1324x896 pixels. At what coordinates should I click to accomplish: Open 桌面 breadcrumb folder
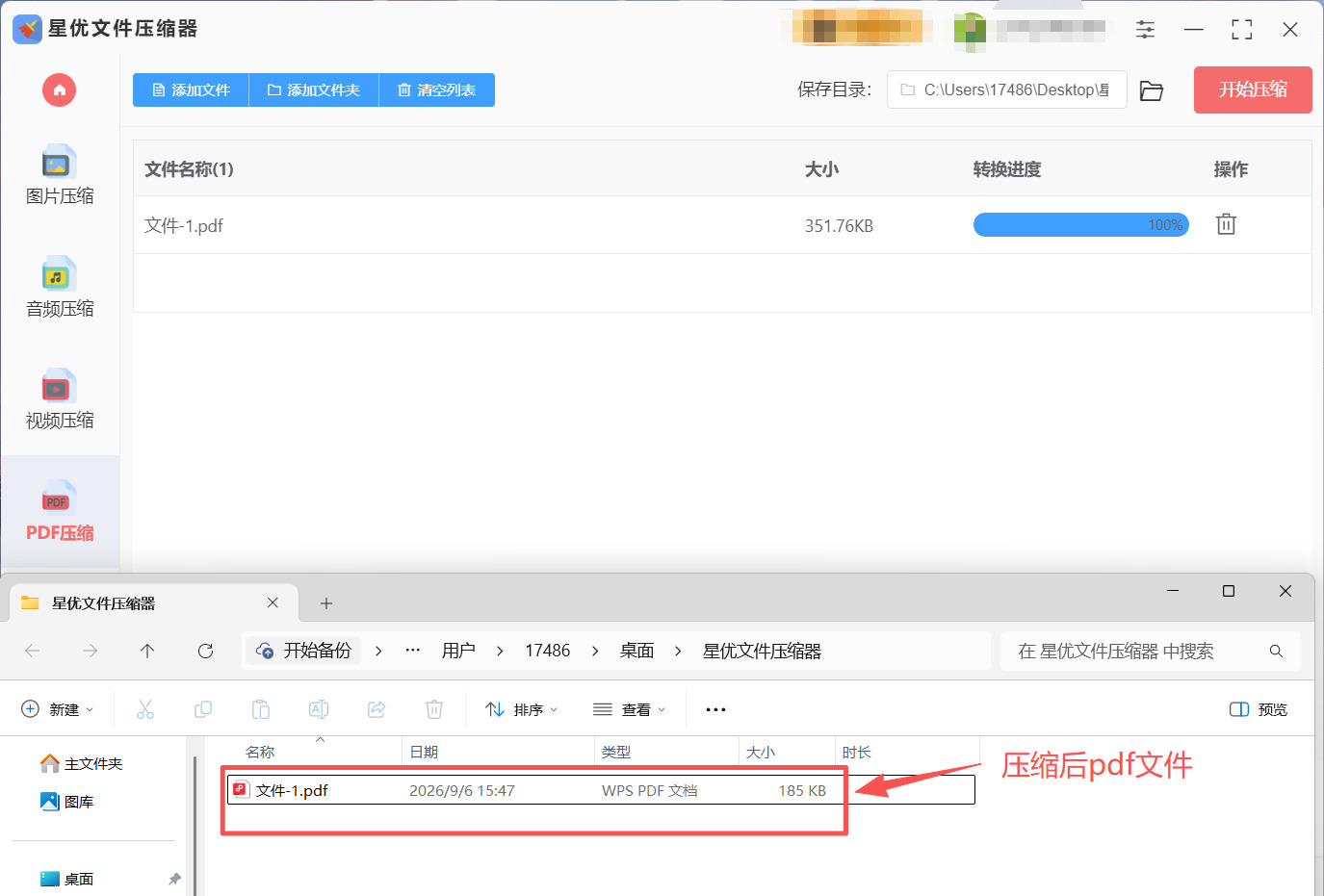click(x=637, y=651)
